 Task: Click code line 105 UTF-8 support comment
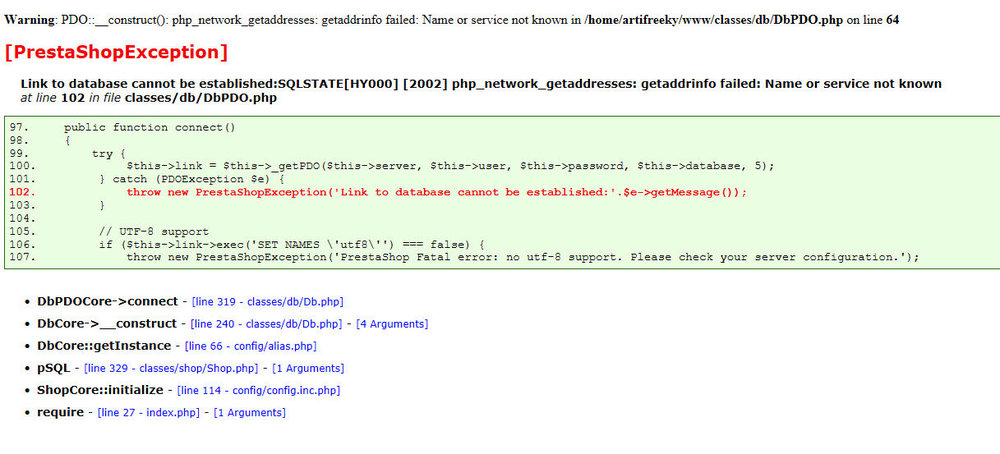[154, 231]
